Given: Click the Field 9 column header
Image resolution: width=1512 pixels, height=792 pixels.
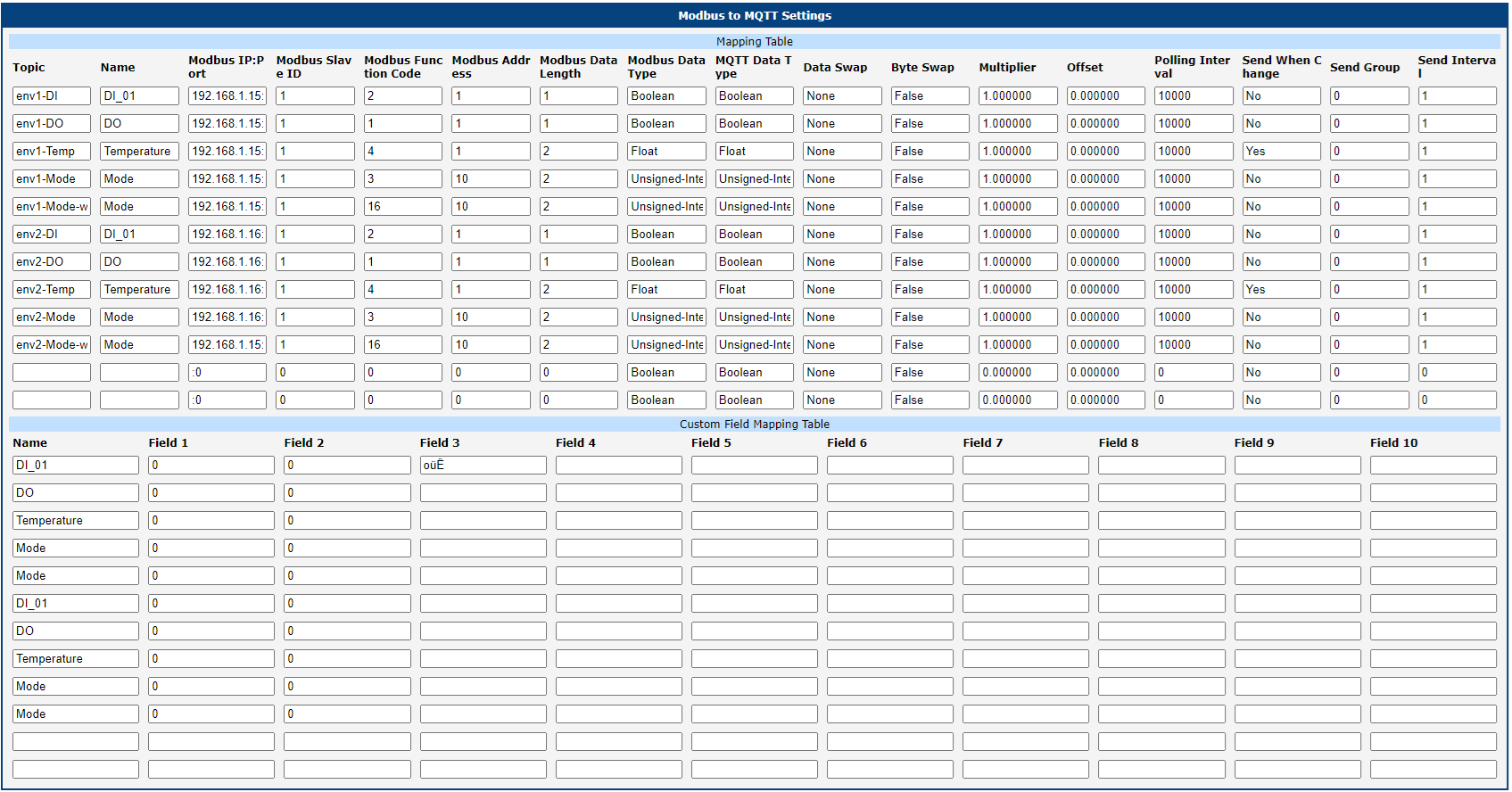Looking at the screenshot, I should coord(1254,442).
